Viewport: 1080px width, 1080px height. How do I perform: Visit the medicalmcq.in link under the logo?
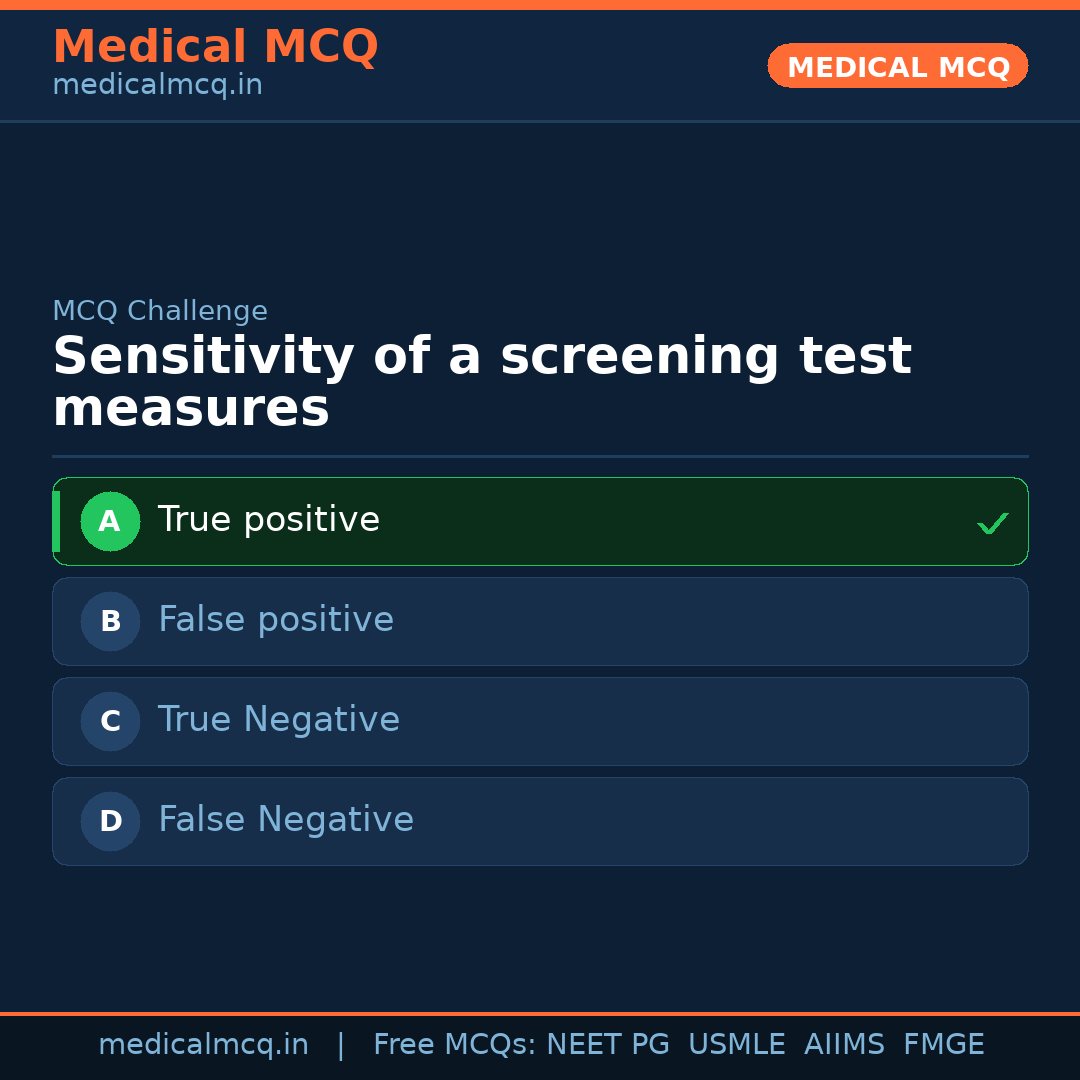pos(156,85)
